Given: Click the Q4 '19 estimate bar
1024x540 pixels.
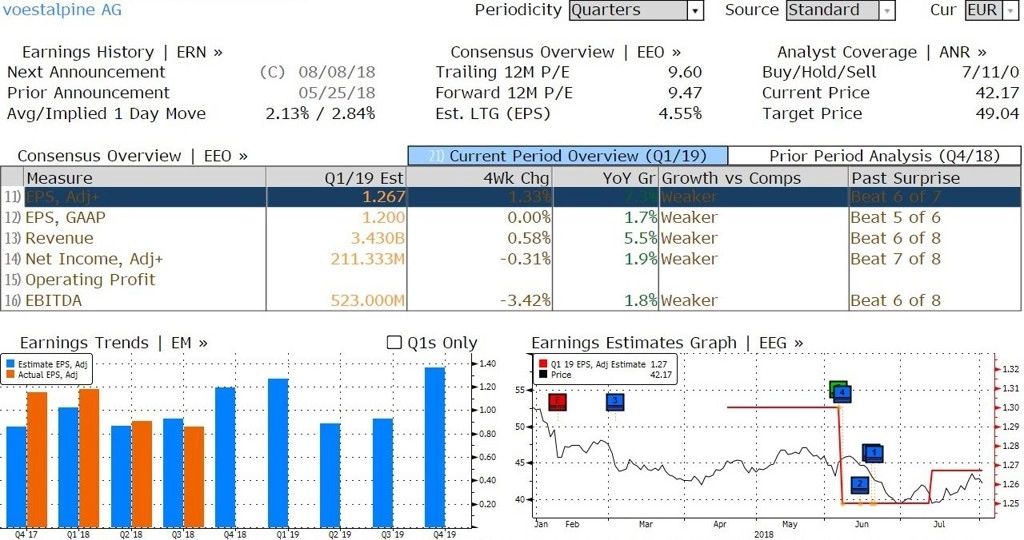Looking at the screenshot, I should [435, 447].
